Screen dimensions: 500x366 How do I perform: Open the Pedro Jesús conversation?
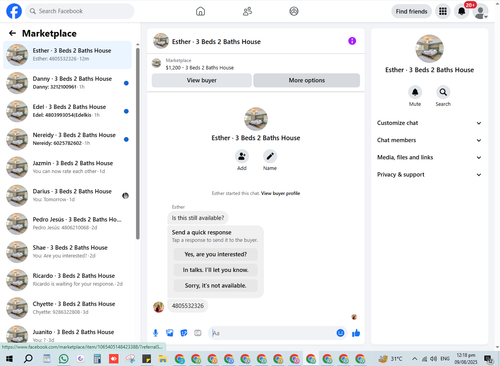point(68,224)
